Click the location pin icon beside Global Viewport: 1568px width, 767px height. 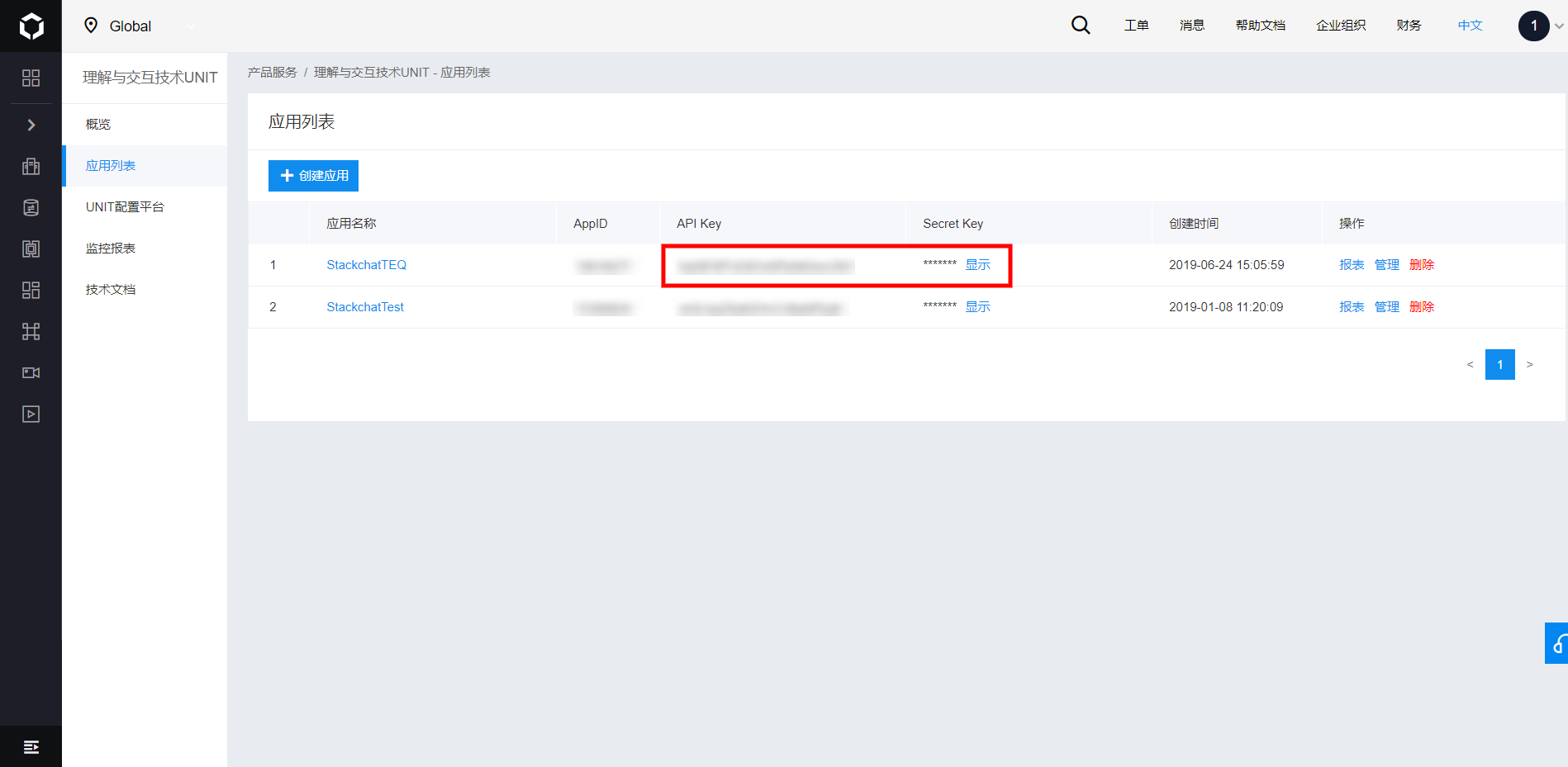point(91,26)
